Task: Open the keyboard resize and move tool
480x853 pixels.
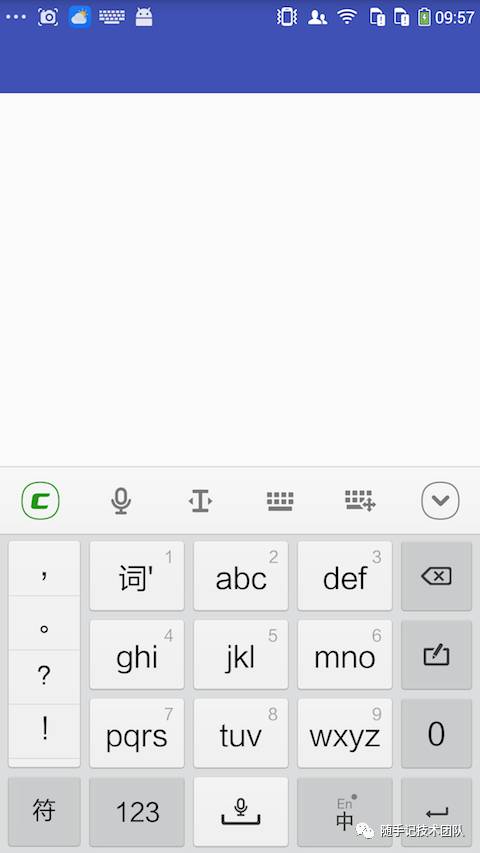Action: 360,500
